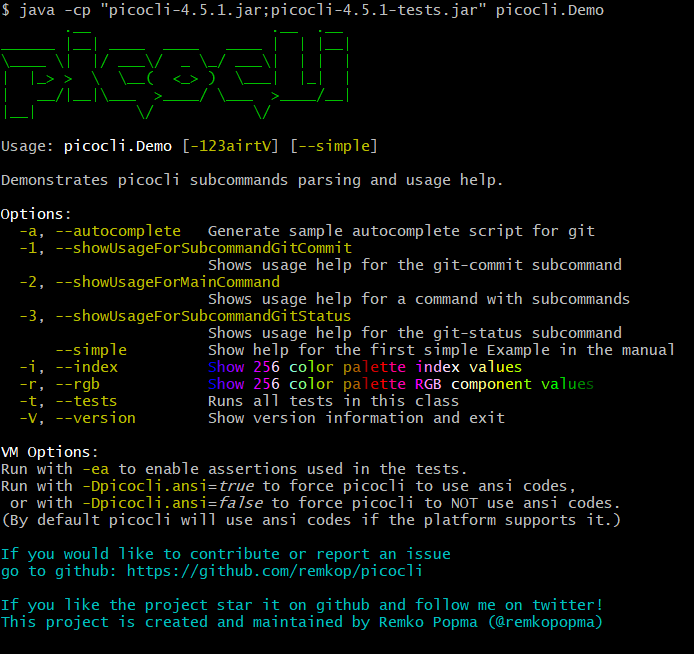The width and height of the screenshot is (694, 654).
Task: Select the --autocomplete option text
Action: (118, 231)
